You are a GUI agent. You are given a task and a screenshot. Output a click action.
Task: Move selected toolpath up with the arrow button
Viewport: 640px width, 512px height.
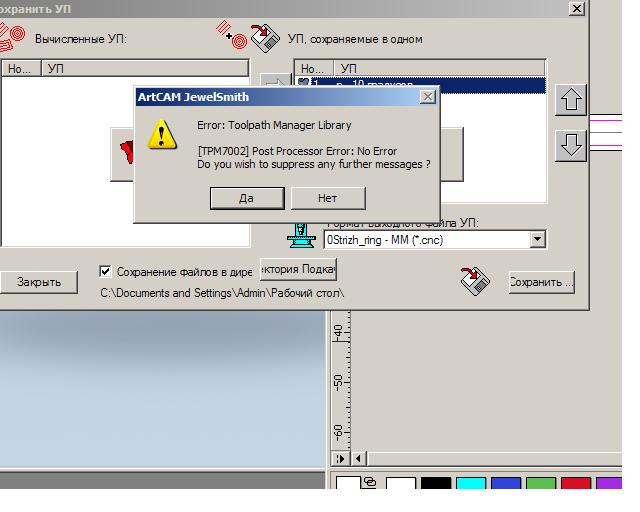click(x=571, y=100)
